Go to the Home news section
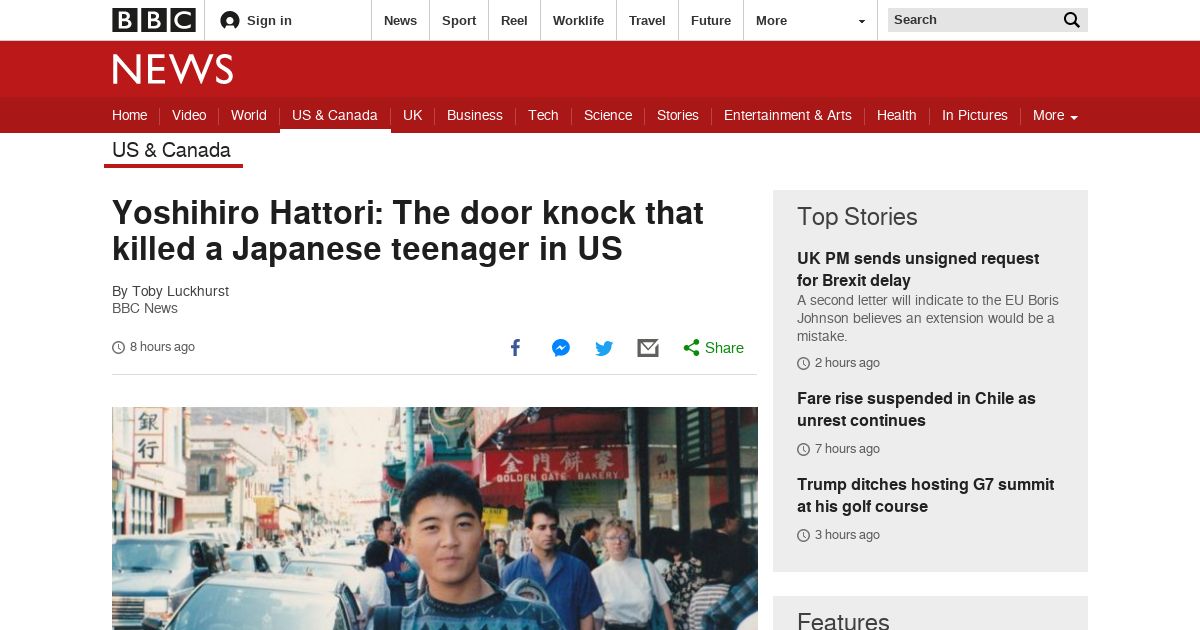 [x=130, y=115]
